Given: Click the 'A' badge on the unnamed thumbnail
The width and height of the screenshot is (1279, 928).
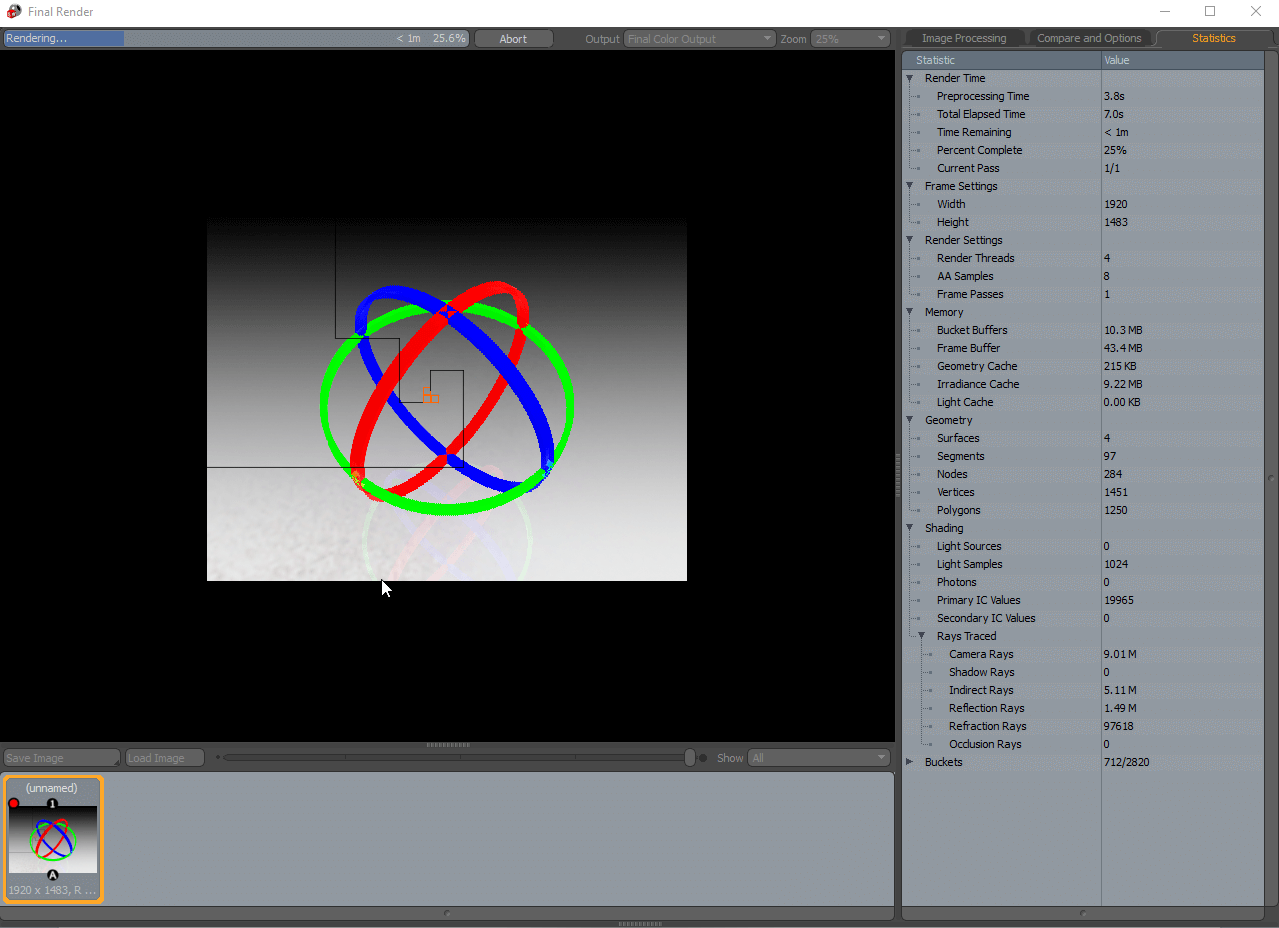Looking at the screenshot, I should point(53,875).
